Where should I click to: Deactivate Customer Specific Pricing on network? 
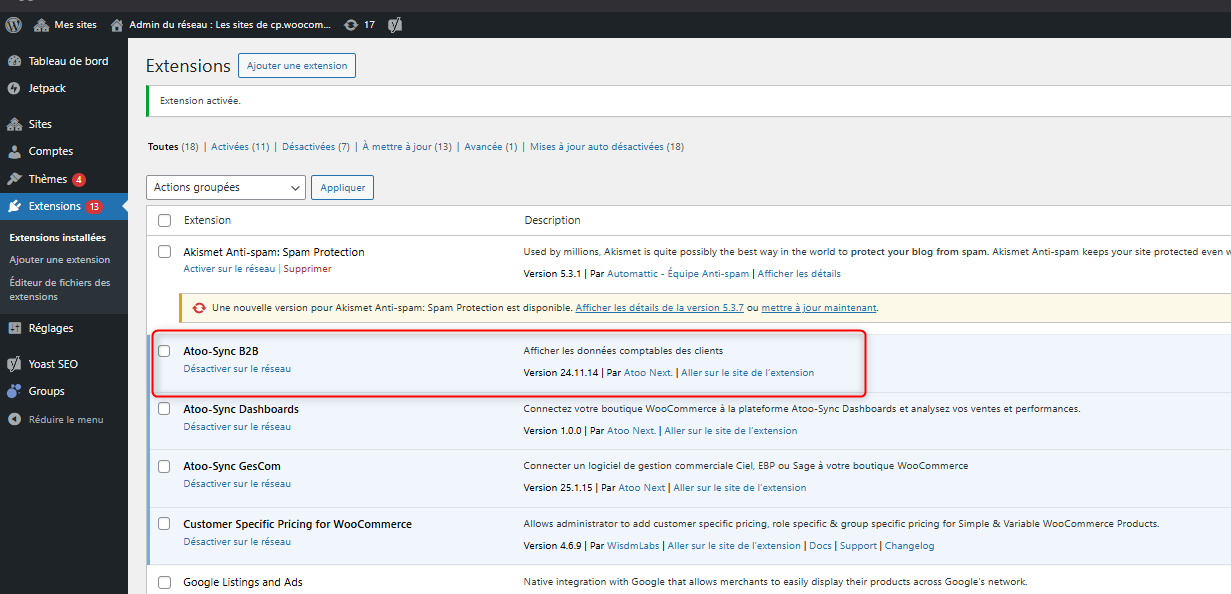point(237,542)
